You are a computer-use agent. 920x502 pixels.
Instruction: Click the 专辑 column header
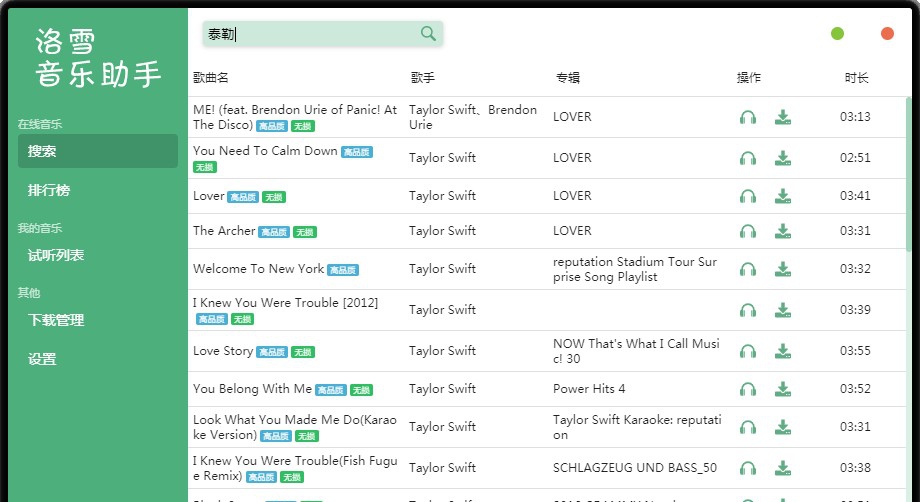(x=567, y=77)
